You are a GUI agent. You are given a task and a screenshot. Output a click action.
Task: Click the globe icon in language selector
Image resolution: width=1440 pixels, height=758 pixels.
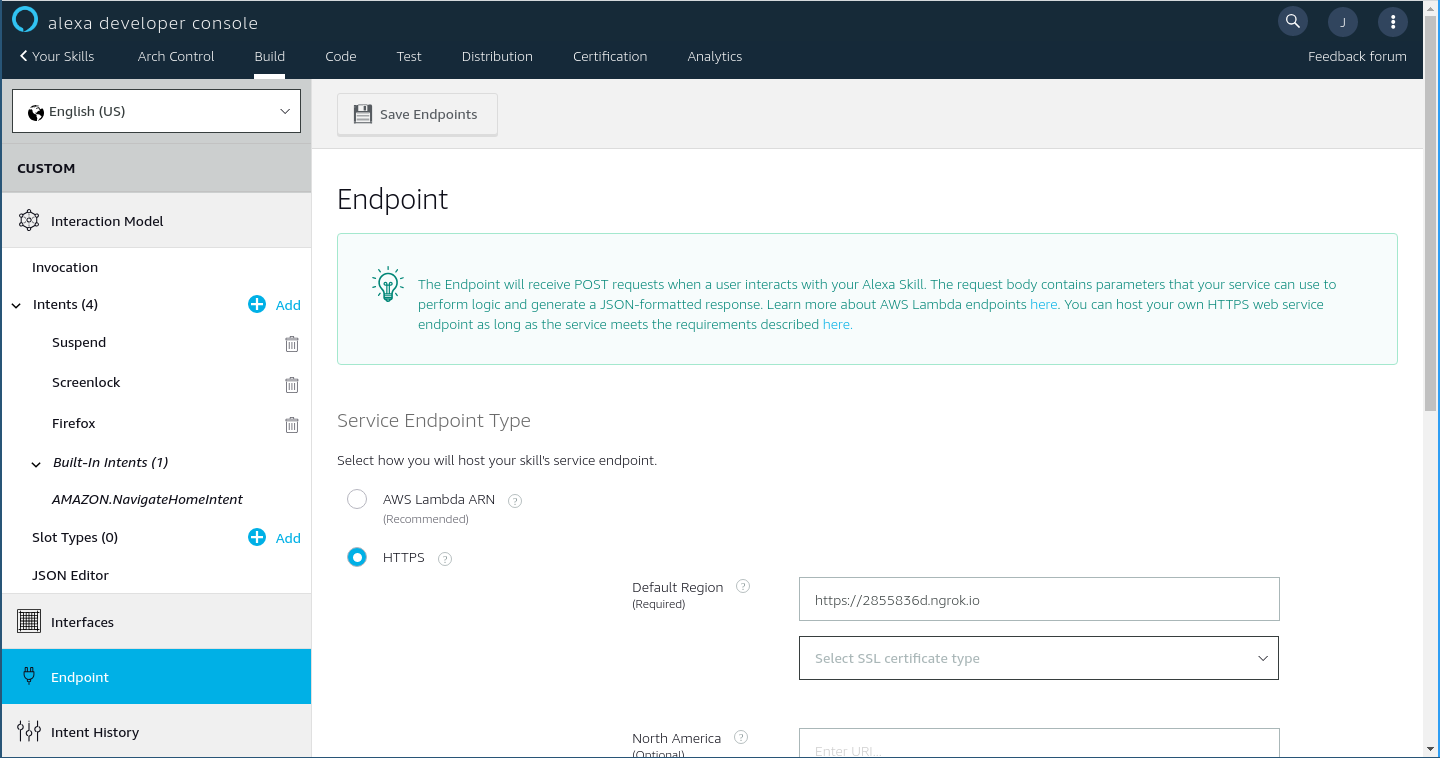point(36,112)
